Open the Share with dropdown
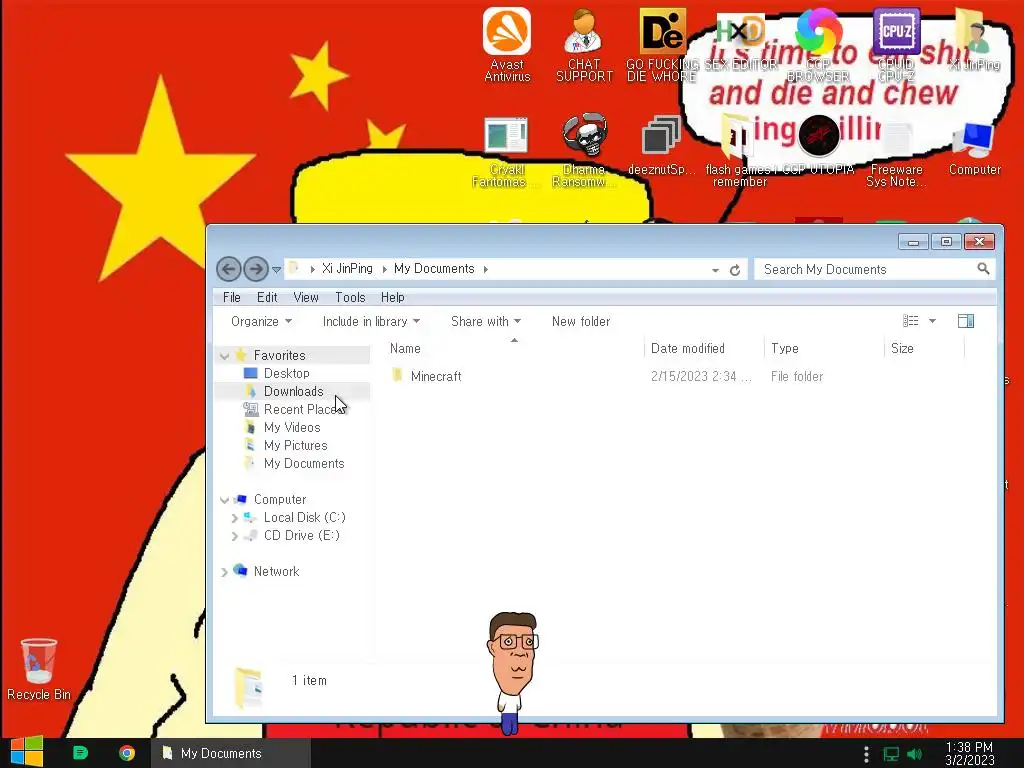This screenshot has width=1024, height=768. coord(486,321)
